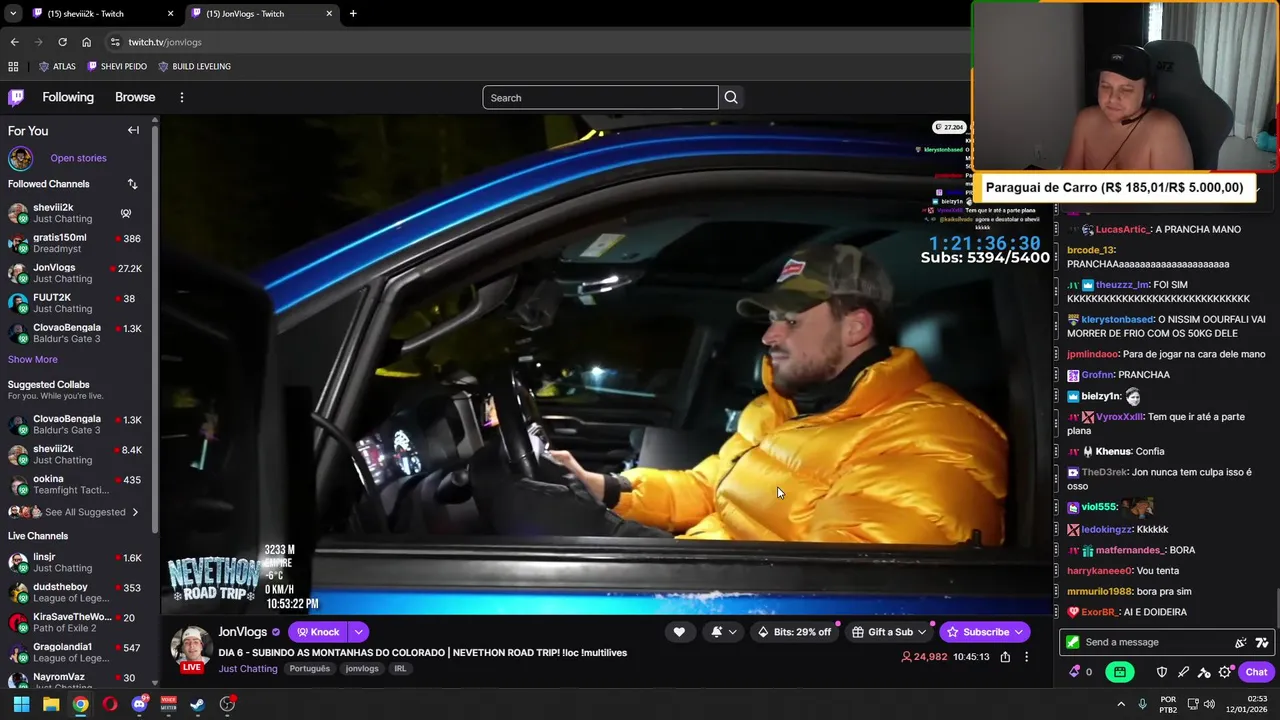Open the Just Chatting category link
Screen dimensions: 1280x720
[x=248, y=669]
